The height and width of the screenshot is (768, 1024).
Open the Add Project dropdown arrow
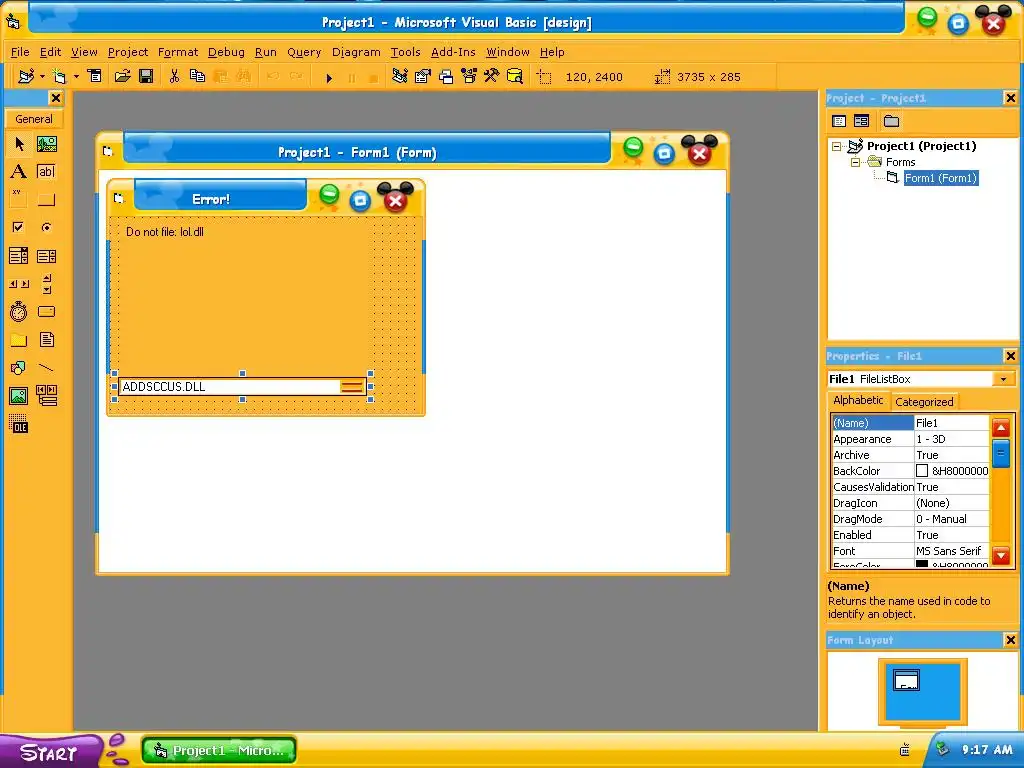click(42, 76)
